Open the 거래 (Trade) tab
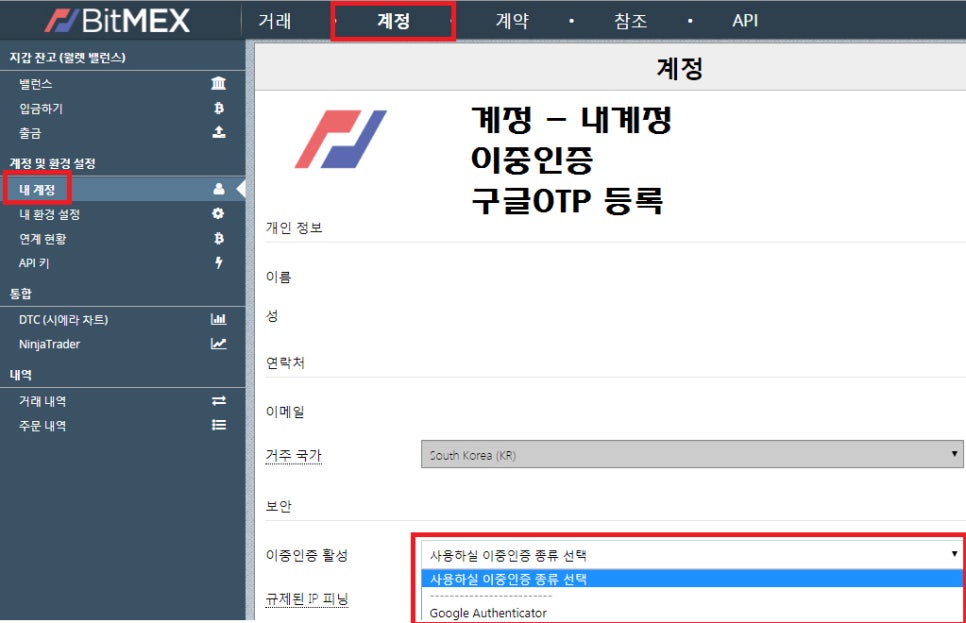 275,21
